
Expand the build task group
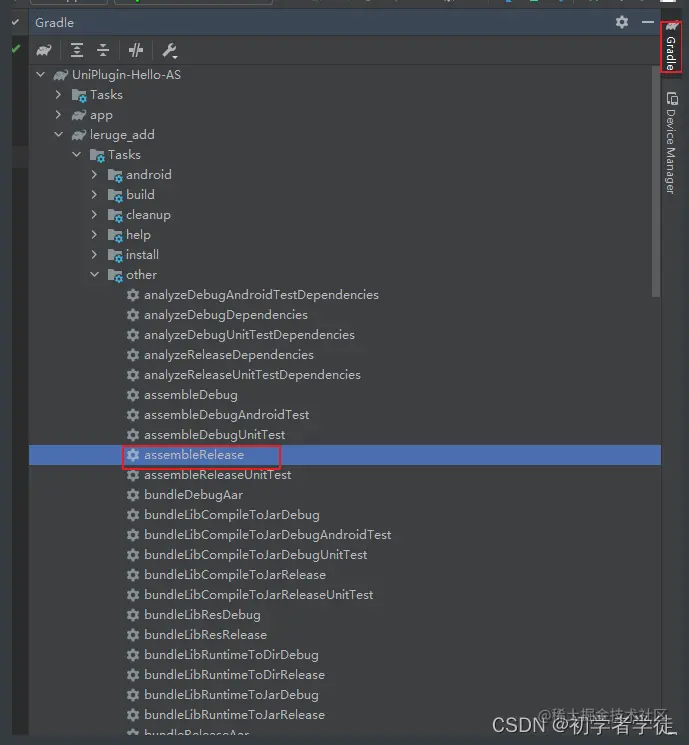pos(95,195)
